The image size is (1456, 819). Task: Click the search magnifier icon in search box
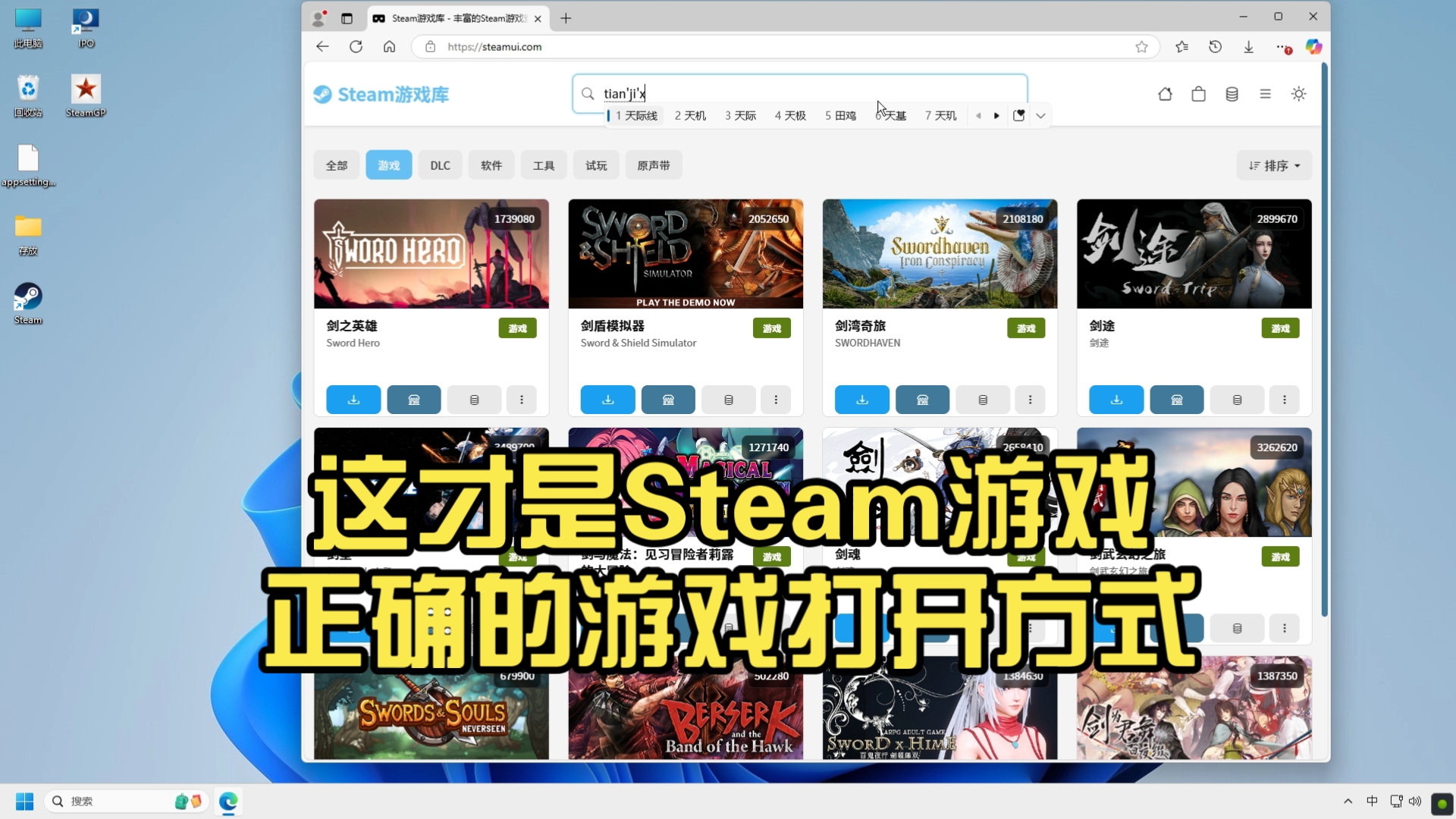pos(588,94)
